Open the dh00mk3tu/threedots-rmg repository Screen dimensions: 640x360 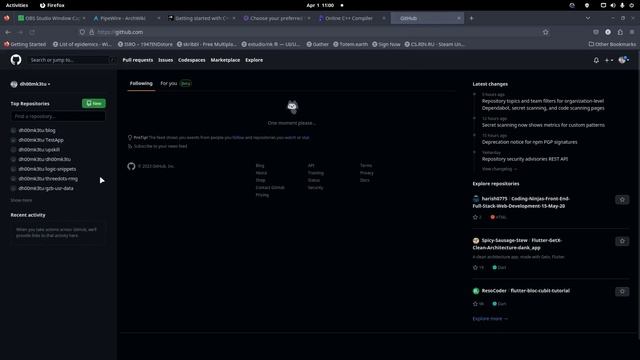pyautogui.click(x=48, y=179)
